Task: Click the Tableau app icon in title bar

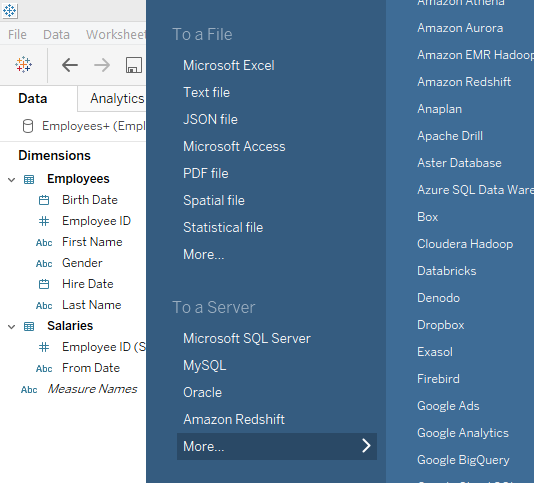Action: pos(10,11)
